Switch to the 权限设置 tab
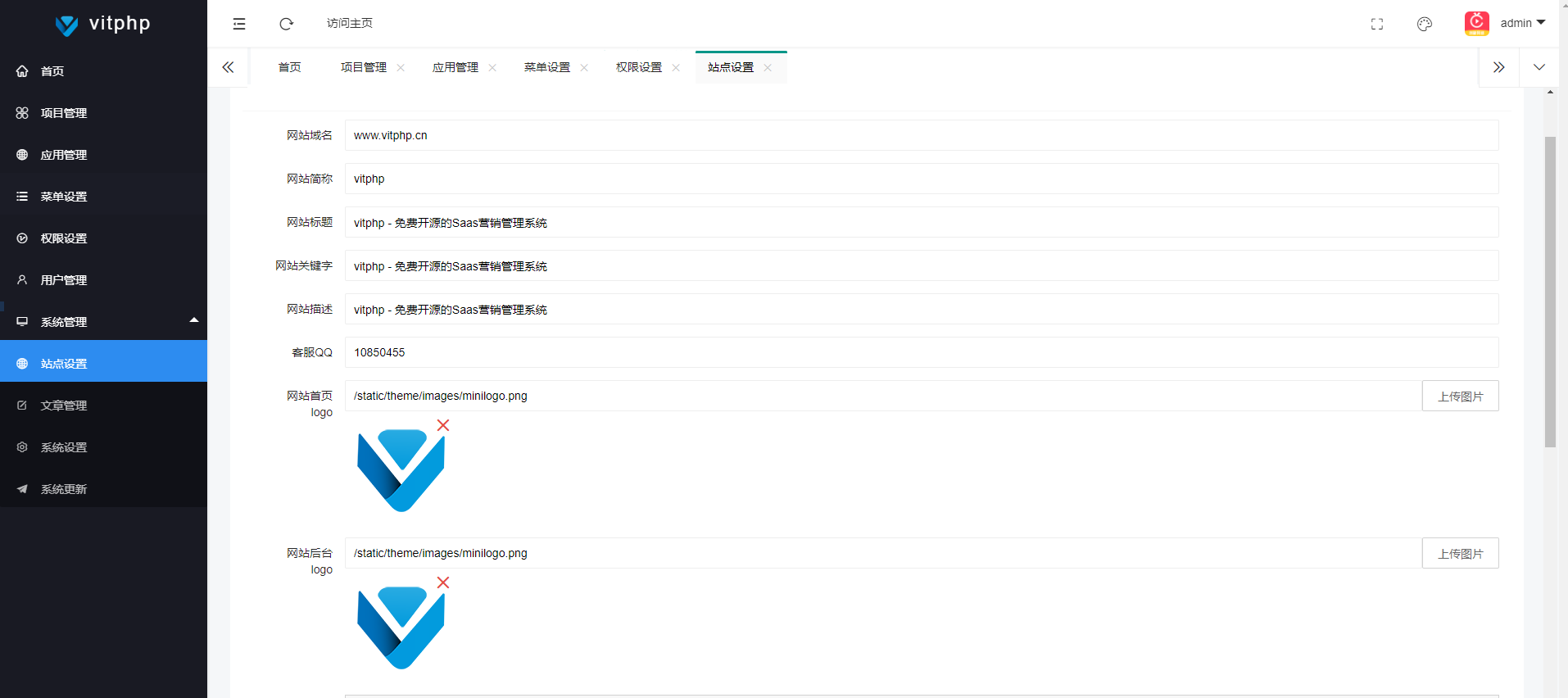1568x698 pixels. coord(639,67)
